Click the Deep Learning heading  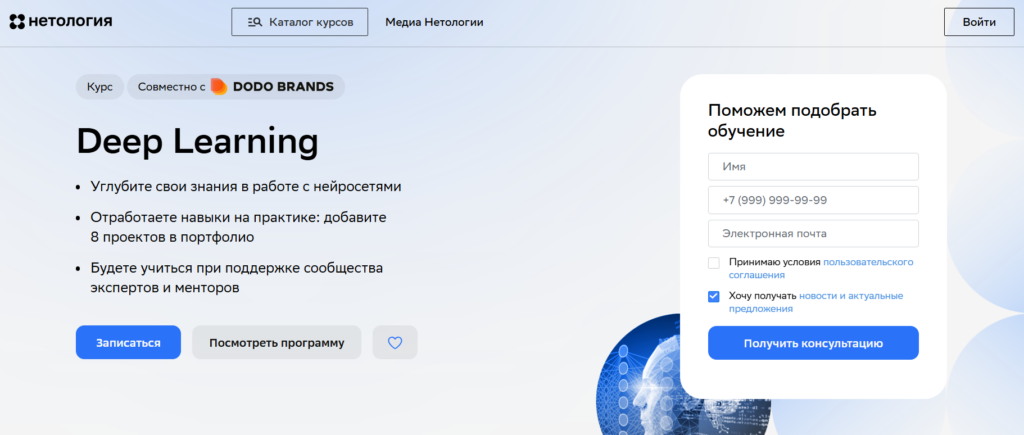coord(197,141)
